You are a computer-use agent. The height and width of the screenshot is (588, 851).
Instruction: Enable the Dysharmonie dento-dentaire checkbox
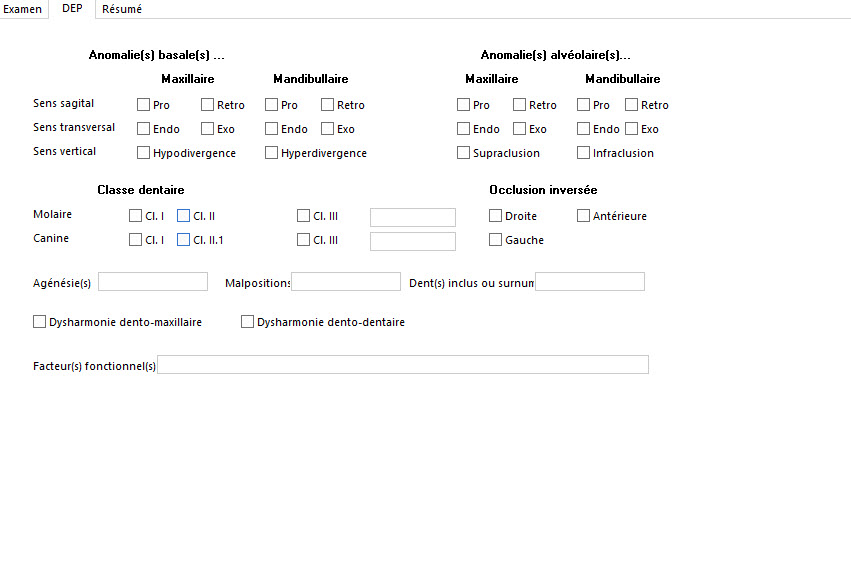coord(247,320)
